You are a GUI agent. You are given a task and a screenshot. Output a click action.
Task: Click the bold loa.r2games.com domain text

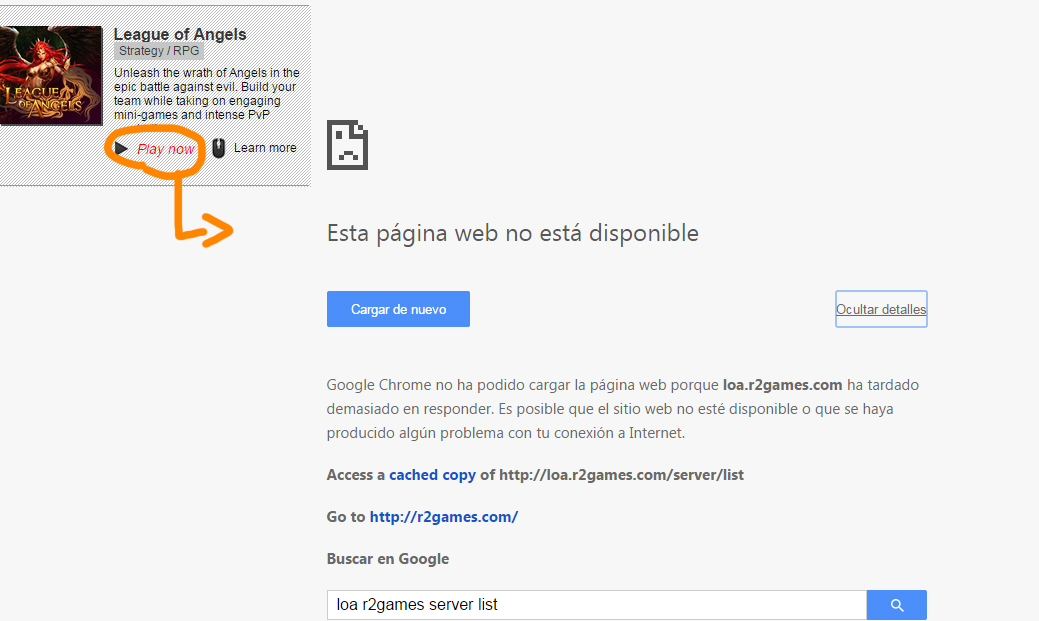782,385
